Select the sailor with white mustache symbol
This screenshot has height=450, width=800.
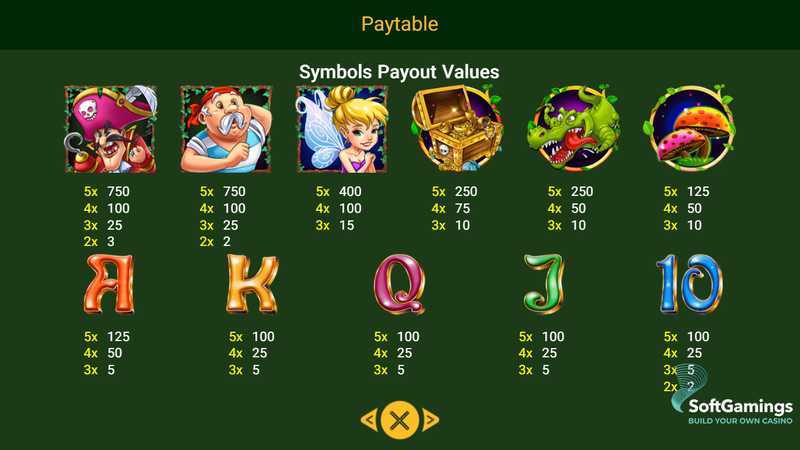tap(226, 130)
